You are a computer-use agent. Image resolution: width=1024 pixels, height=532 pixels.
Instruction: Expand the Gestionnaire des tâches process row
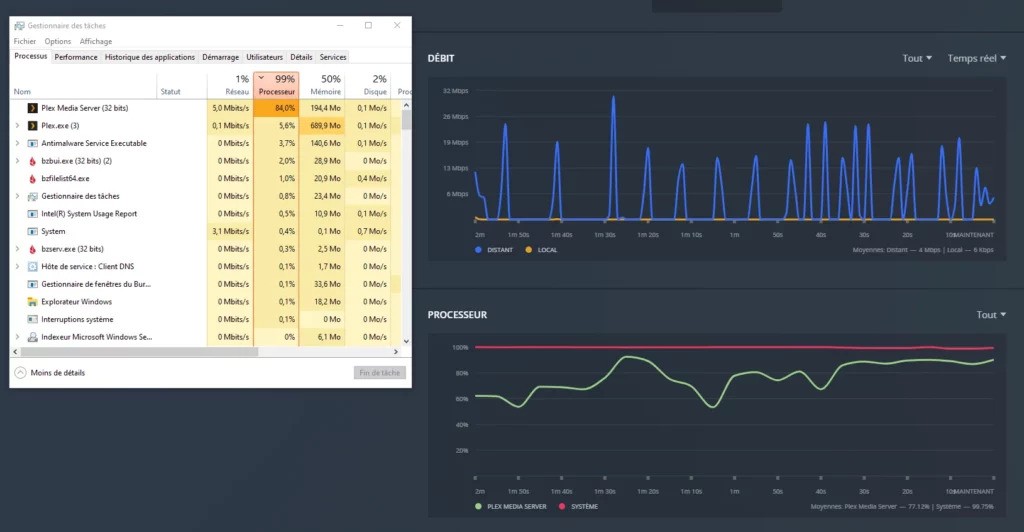(x=18, y=196)
